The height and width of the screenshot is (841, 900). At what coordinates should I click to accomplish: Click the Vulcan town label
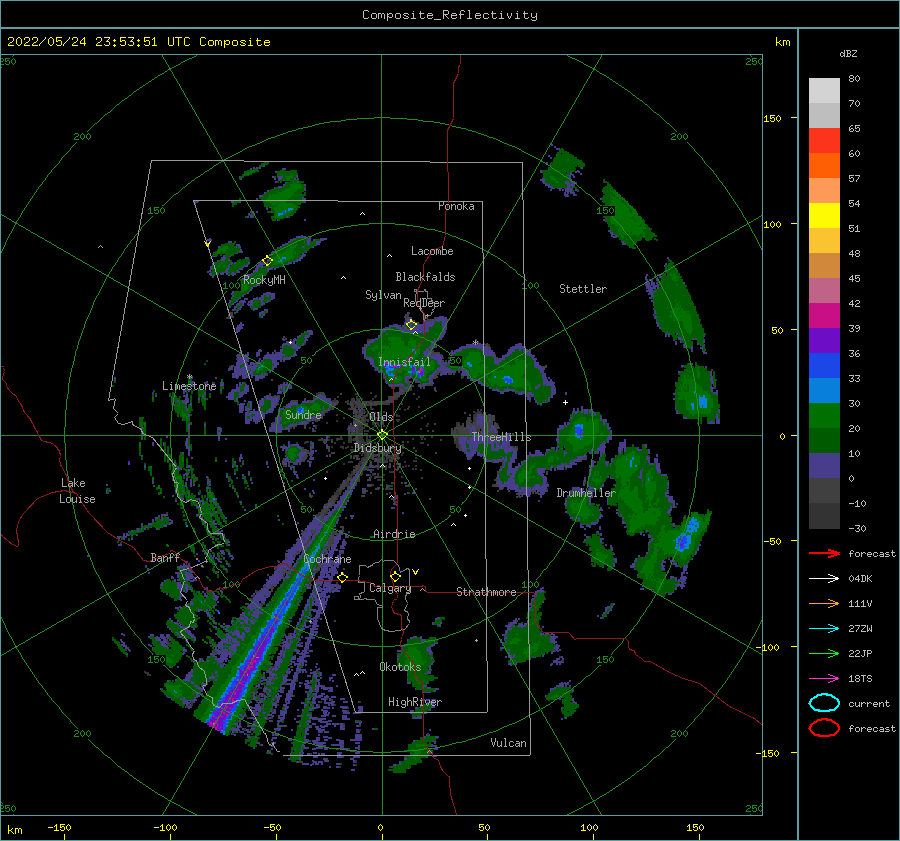point(508,743)
